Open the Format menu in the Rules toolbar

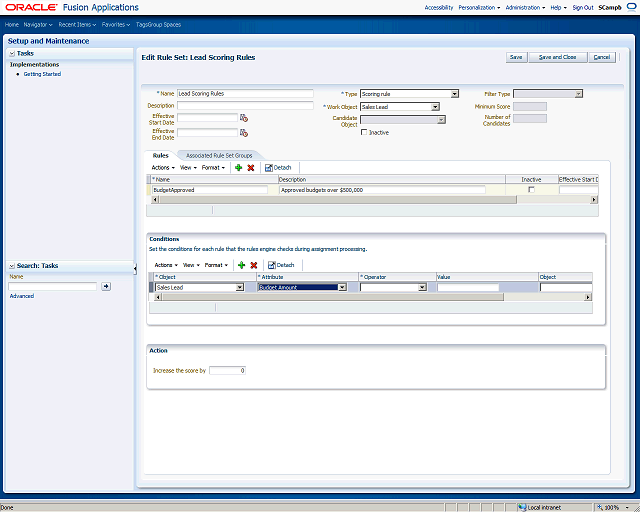(x=213, y=167)
